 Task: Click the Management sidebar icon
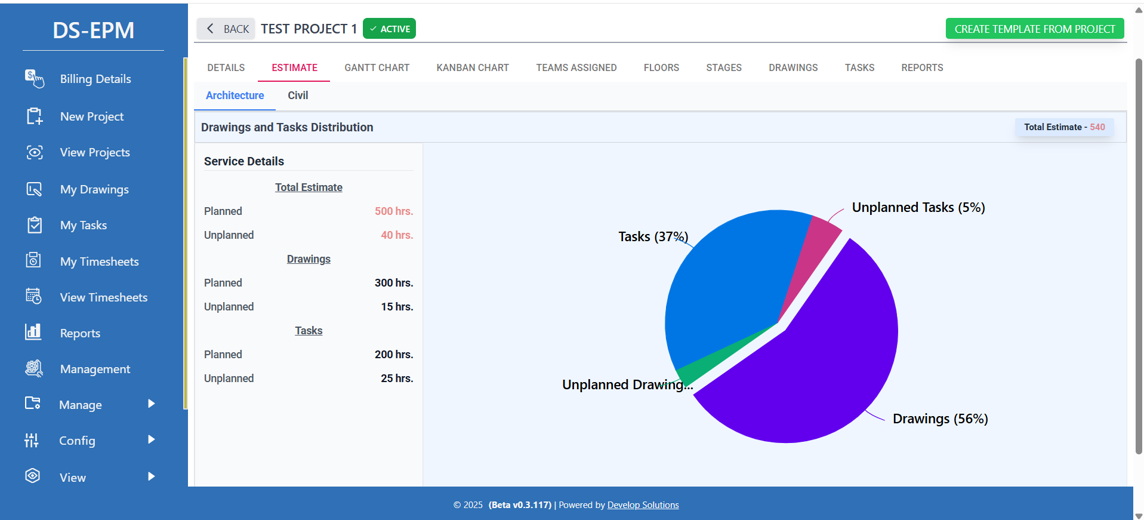(x=34, y=368)
